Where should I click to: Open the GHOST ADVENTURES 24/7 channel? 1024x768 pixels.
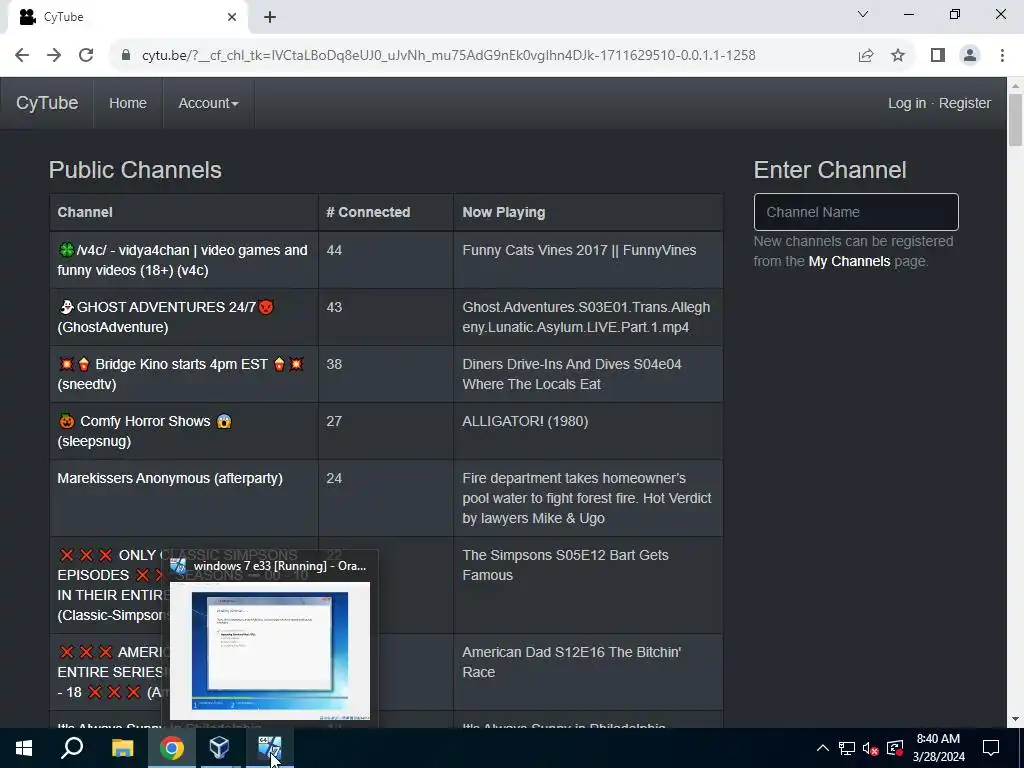[x=166, y=317]
